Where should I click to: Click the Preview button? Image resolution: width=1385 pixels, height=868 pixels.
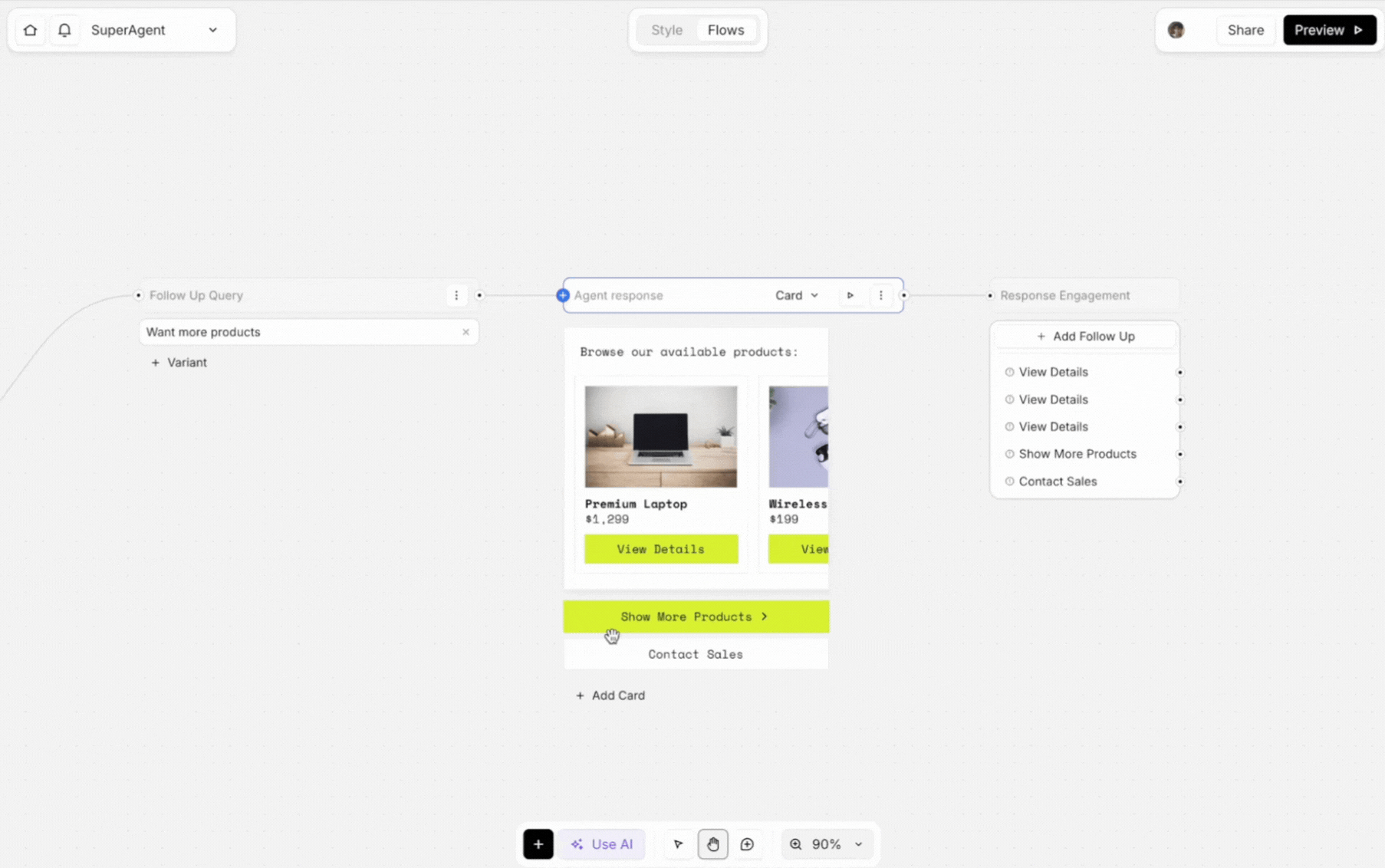click(x=1329, y=30)
